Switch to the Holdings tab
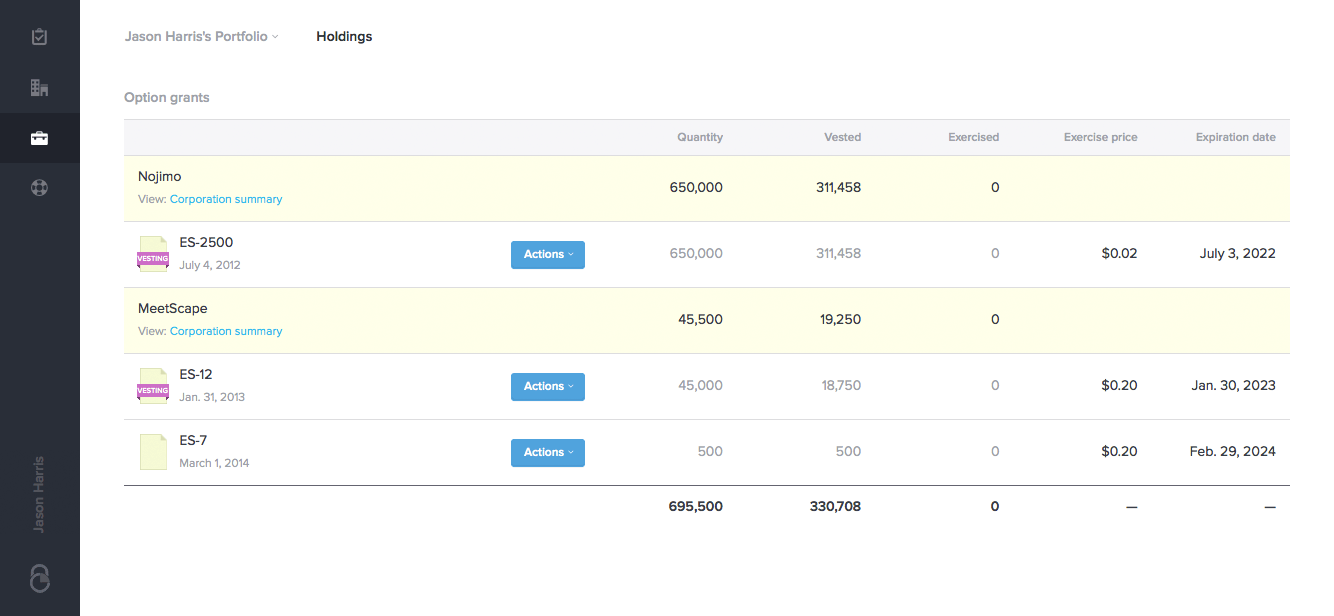Viewport: 1334px width, 616px height. (344, 37)
